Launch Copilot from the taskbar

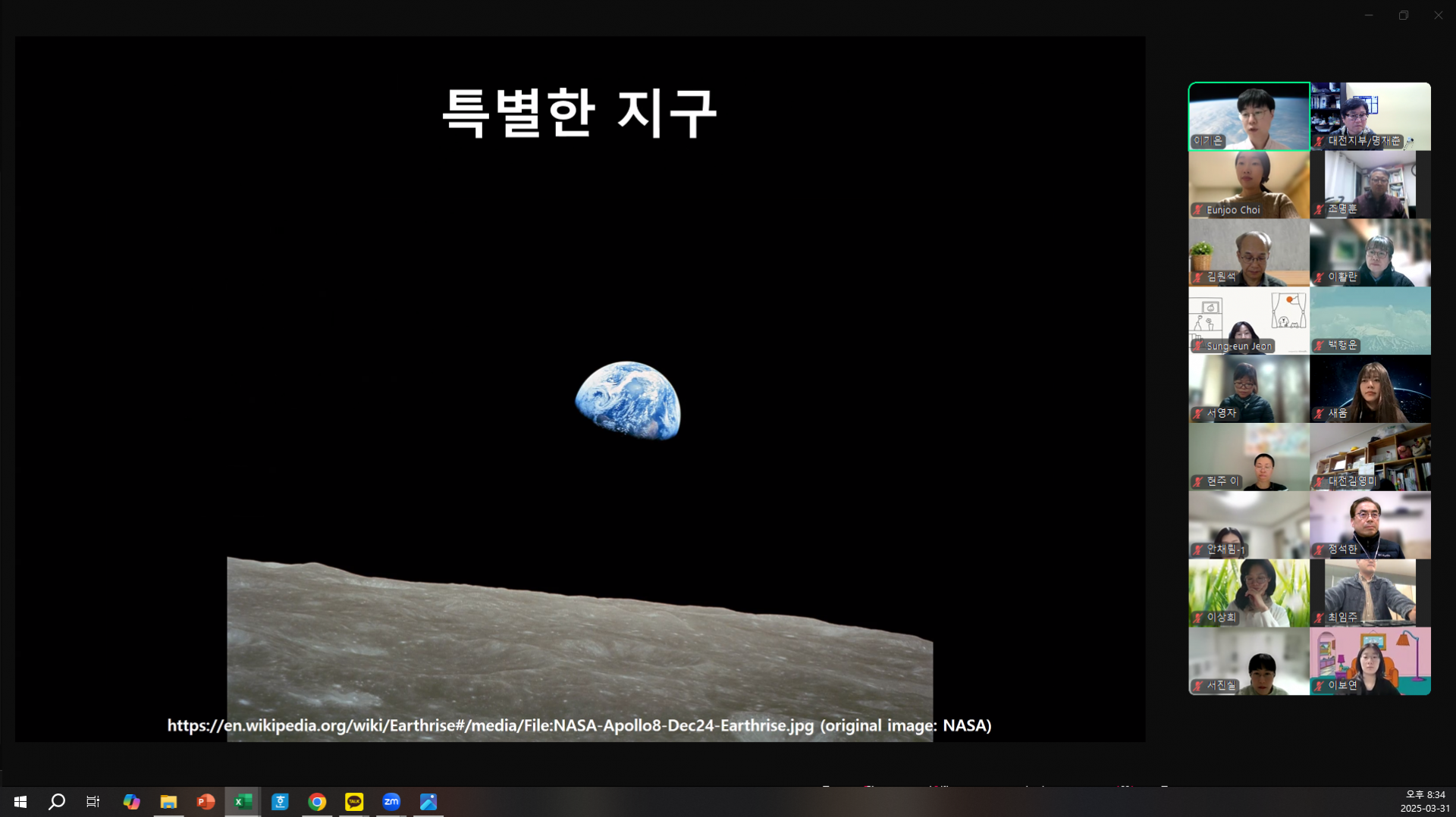[x=131, y=802]
